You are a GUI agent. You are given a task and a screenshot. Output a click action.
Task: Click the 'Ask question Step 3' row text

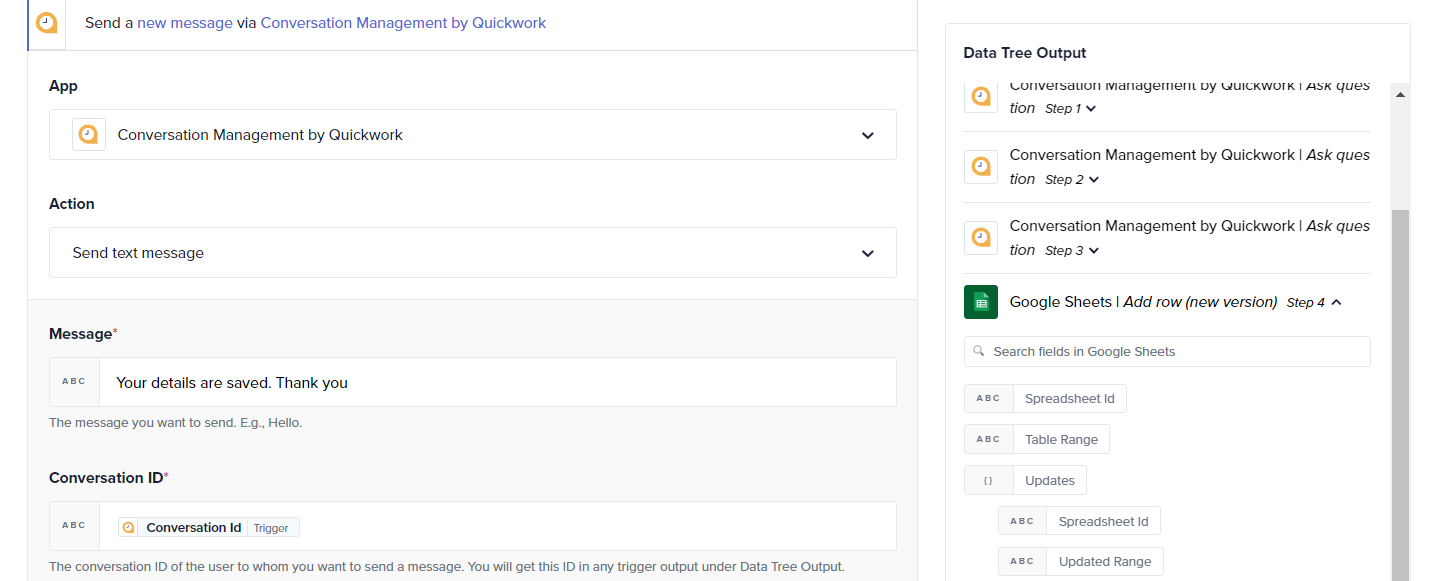1190,237
